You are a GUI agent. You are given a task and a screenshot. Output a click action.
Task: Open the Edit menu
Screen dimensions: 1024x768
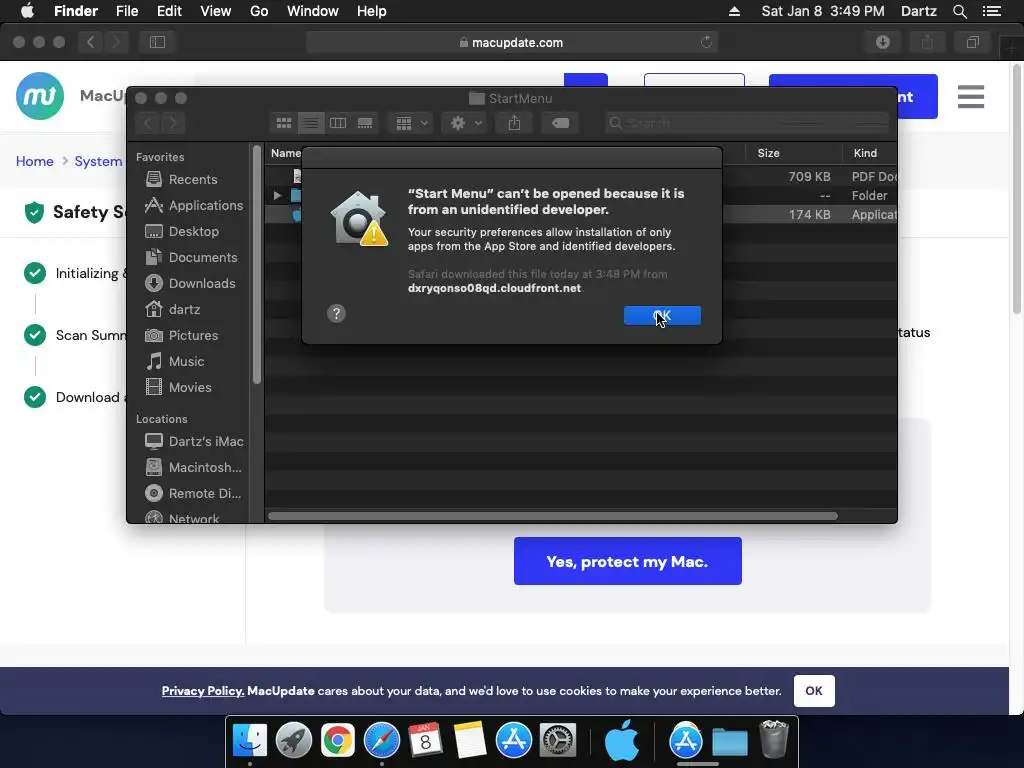pyautogui.click(x=169, y=11)
